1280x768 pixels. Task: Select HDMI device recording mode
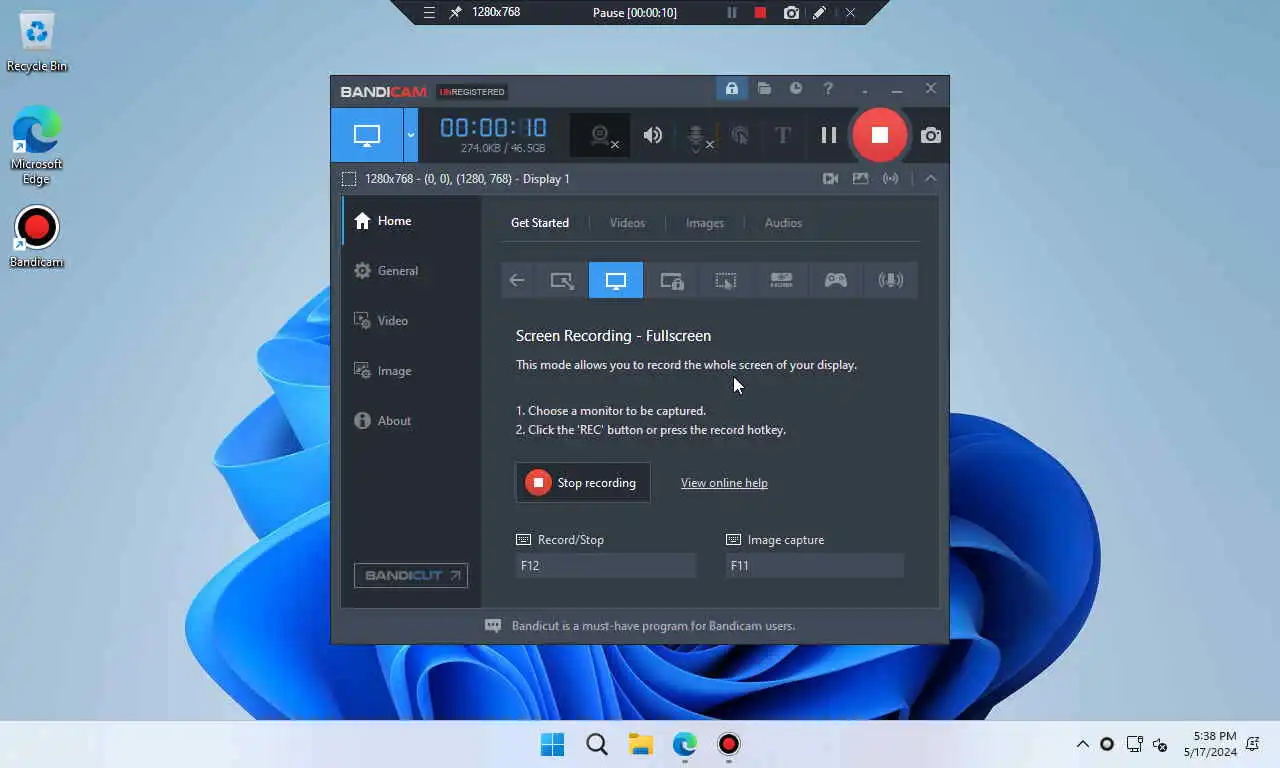click(x=781, y=280)
